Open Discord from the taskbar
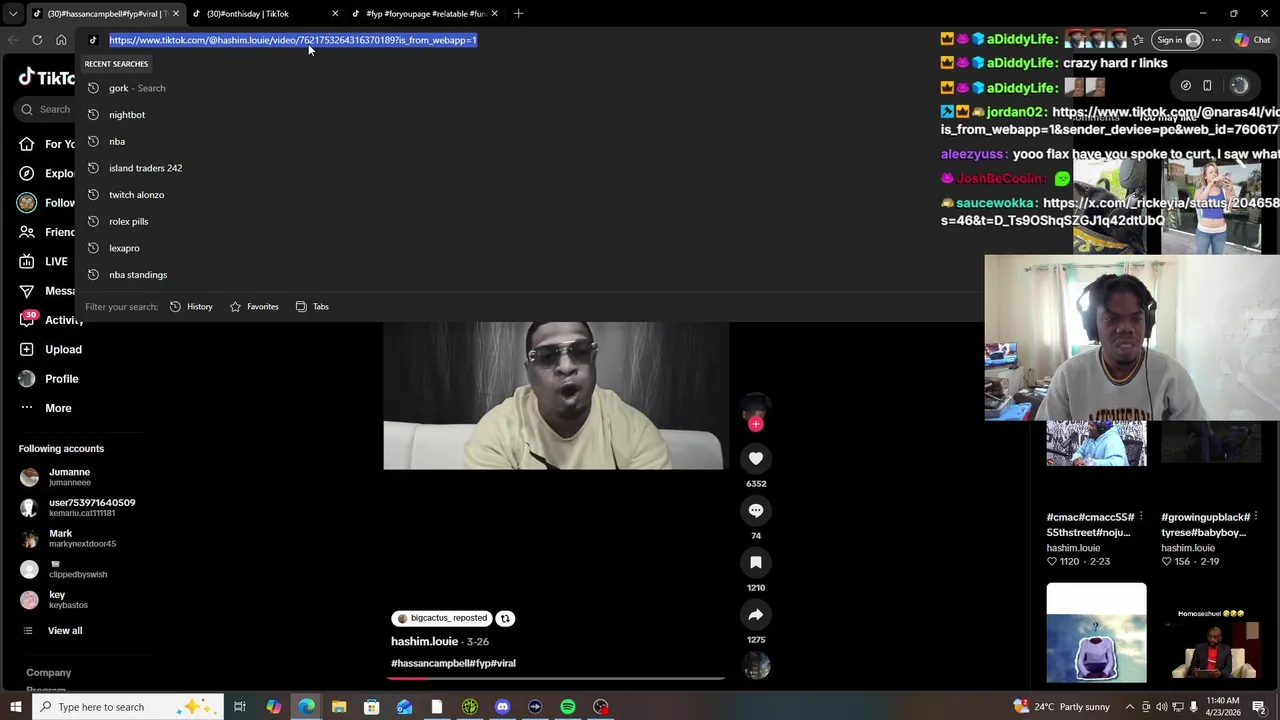 (x=503, y=707)
